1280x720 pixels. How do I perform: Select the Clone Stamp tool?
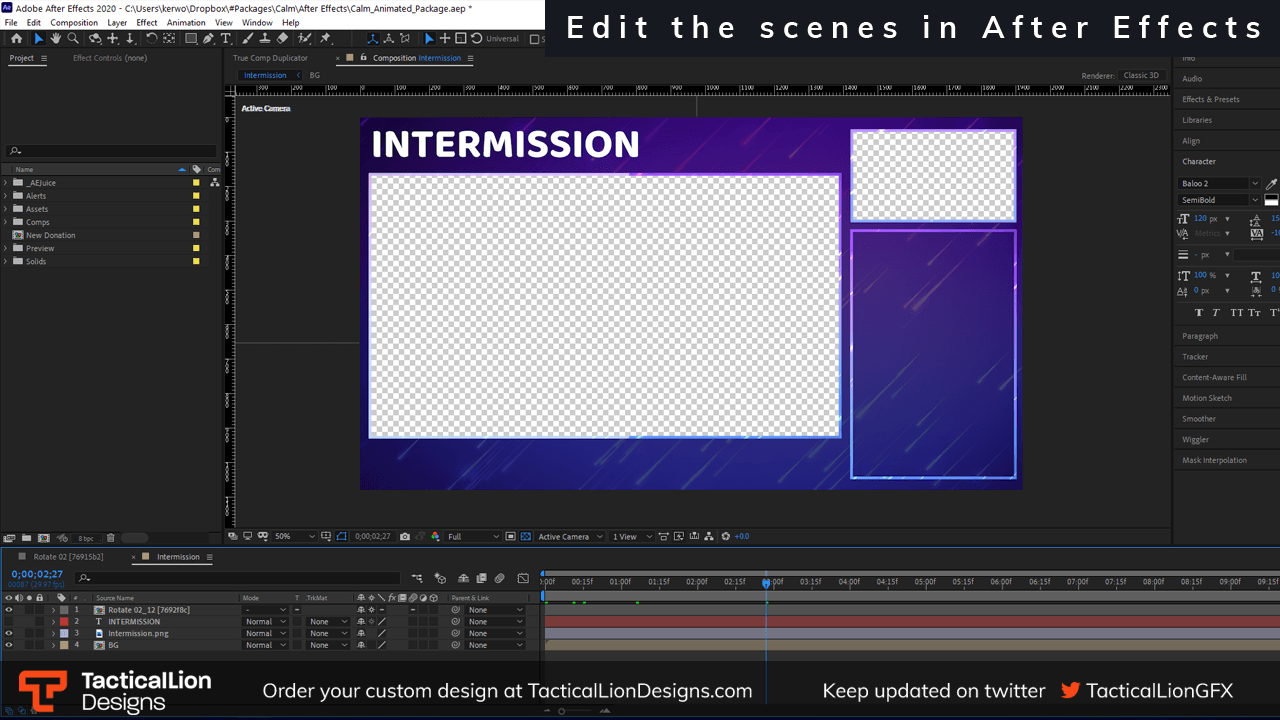click(266, 38)
